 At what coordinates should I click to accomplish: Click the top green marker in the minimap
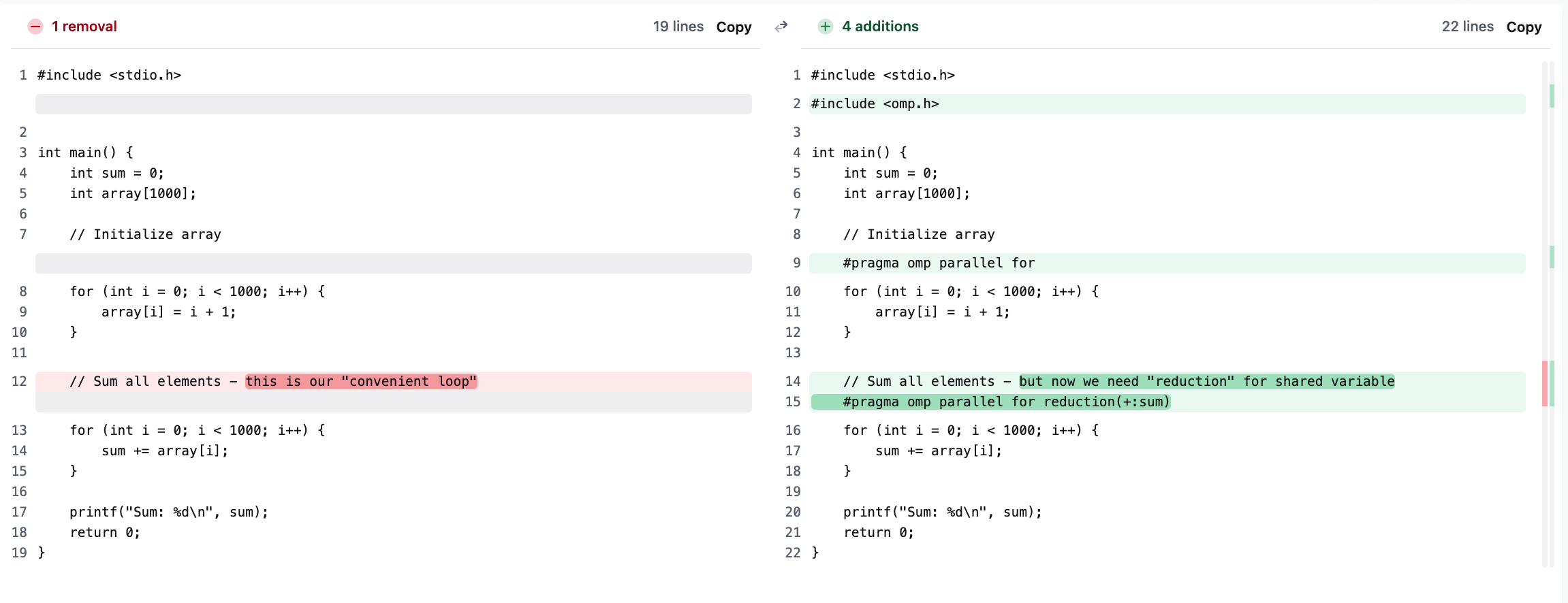point(1552,96)
